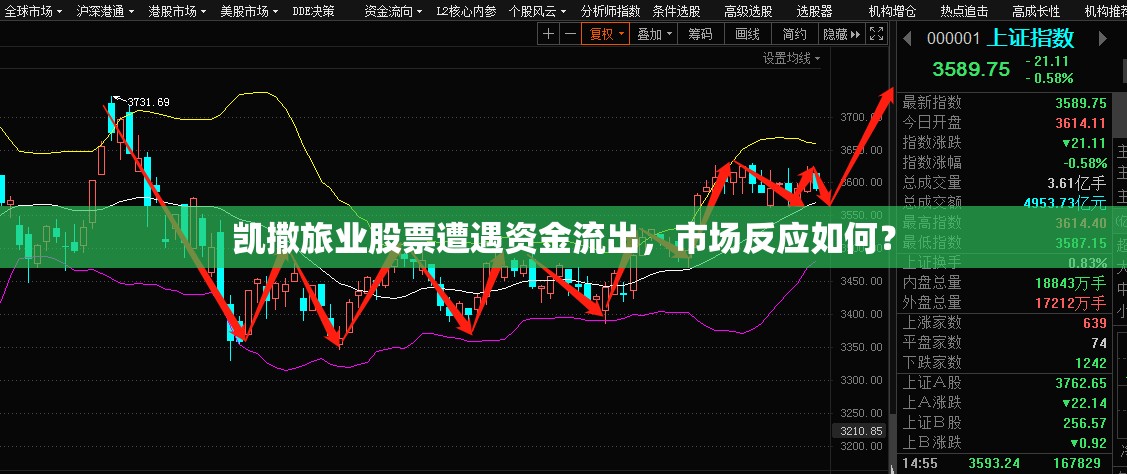Image resolution: width=1127 pixels, height=474 pixels.
Task: Open 资金流向 menu dropdown
Action: coord(393,11)
